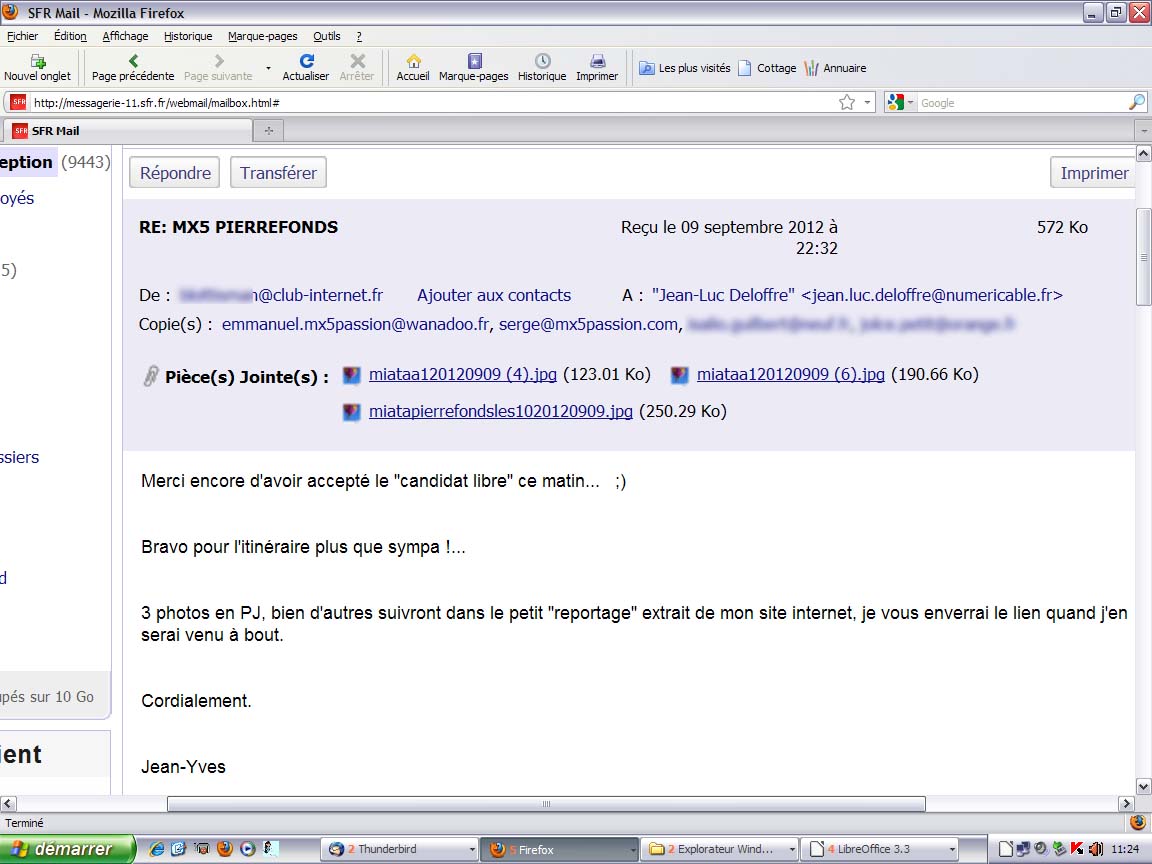Click the image icon beside miataa120120909 (6).jpg
1152x864 pixels.
point(680,375)
